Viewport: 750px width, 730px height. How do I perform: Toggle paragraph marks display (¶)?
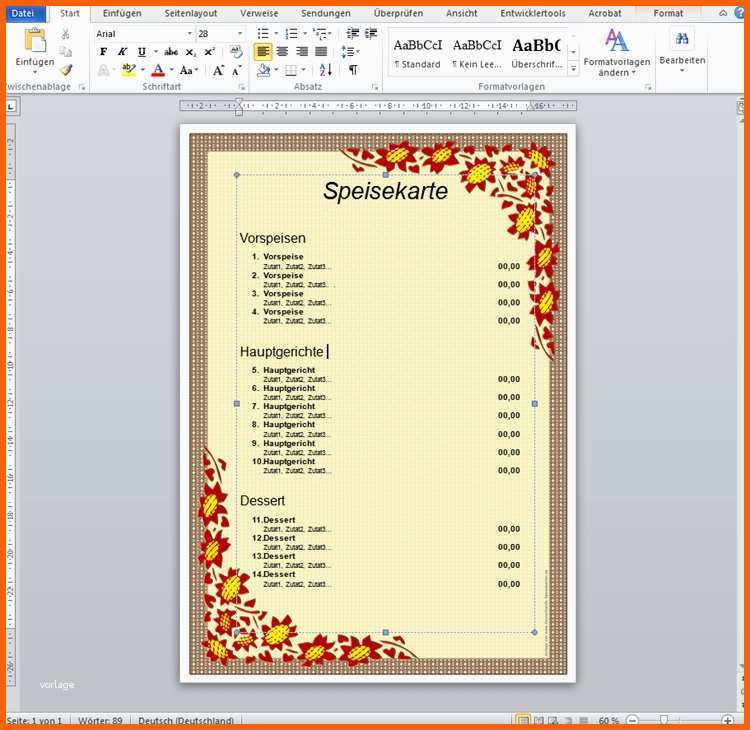(x=353, y=70)
